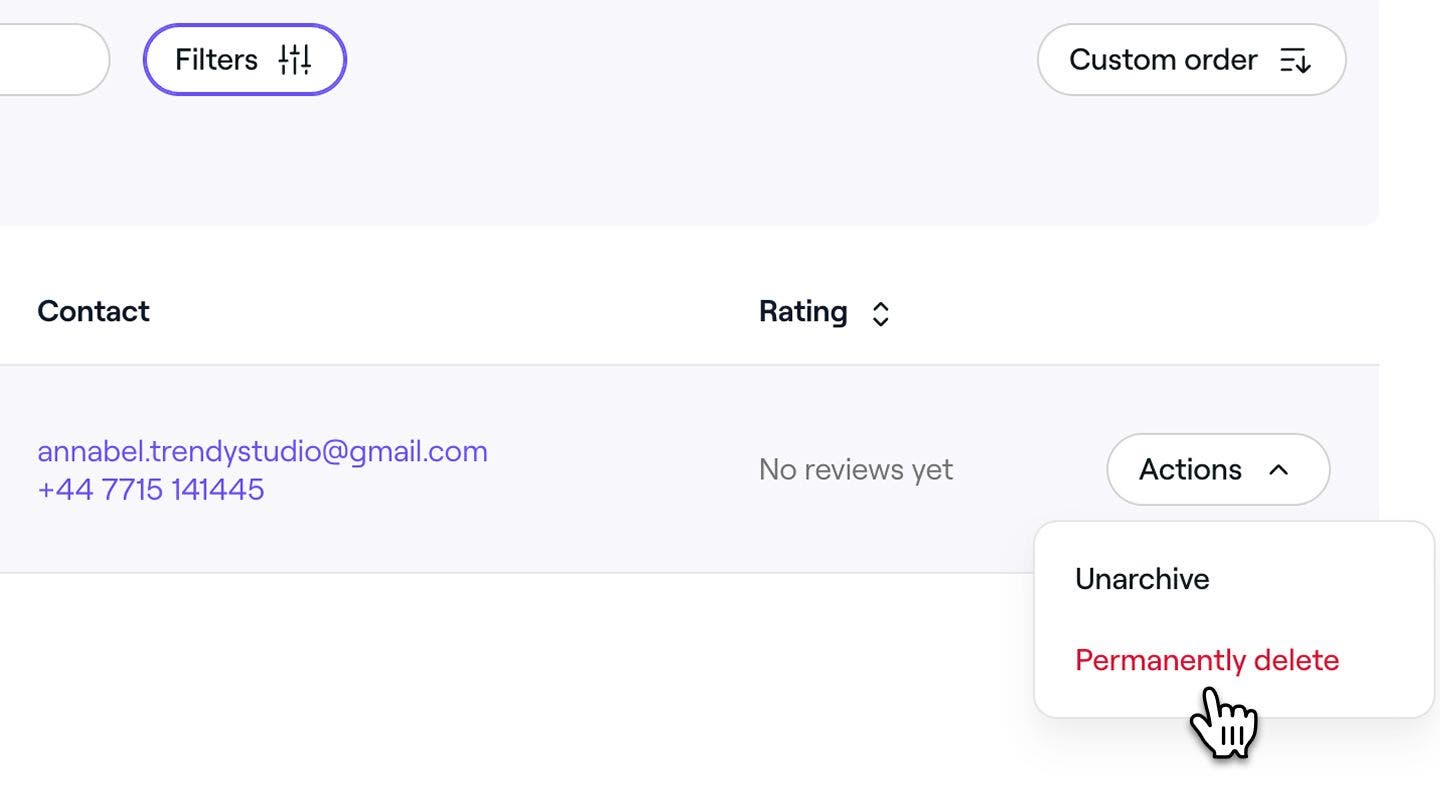The image size is (1440, 800).
Task: Choose Unarchive from the Actions menu
Action: [x=1142, y=579]
